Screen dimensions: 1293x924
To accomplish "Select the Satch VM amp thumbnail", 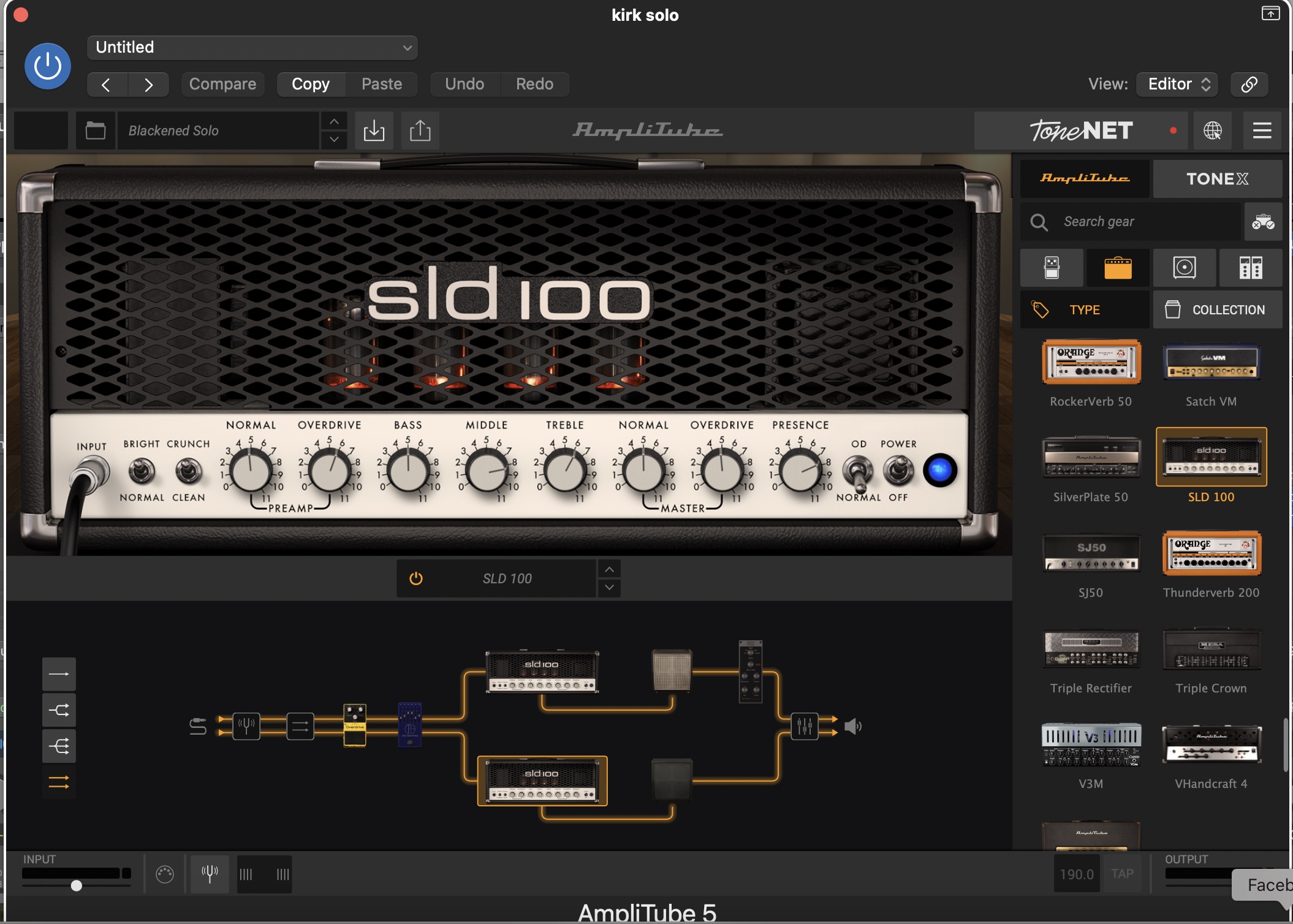I will (1211, 362).
